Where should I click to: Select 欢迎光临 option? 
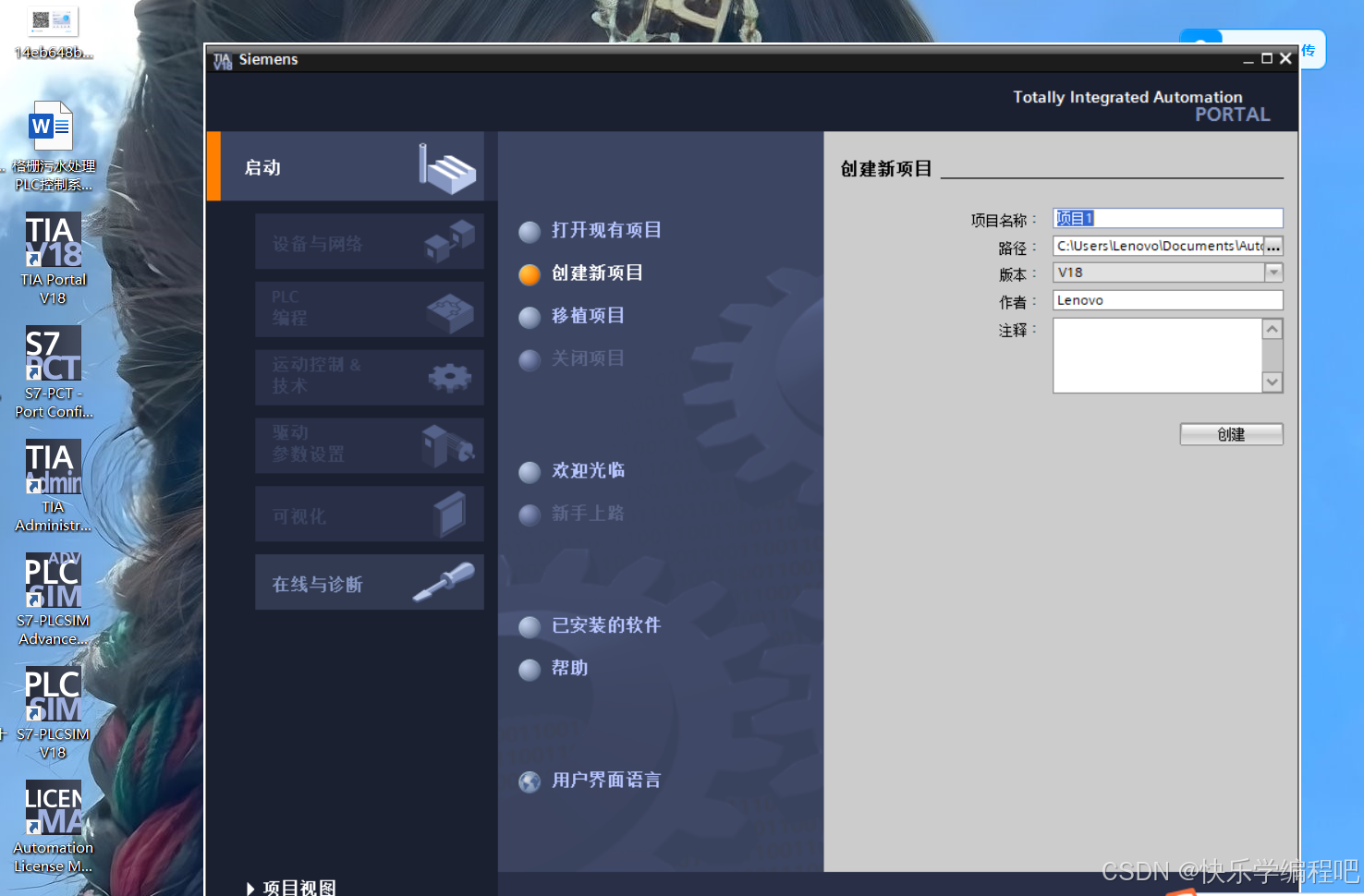[x=571, y=471]
